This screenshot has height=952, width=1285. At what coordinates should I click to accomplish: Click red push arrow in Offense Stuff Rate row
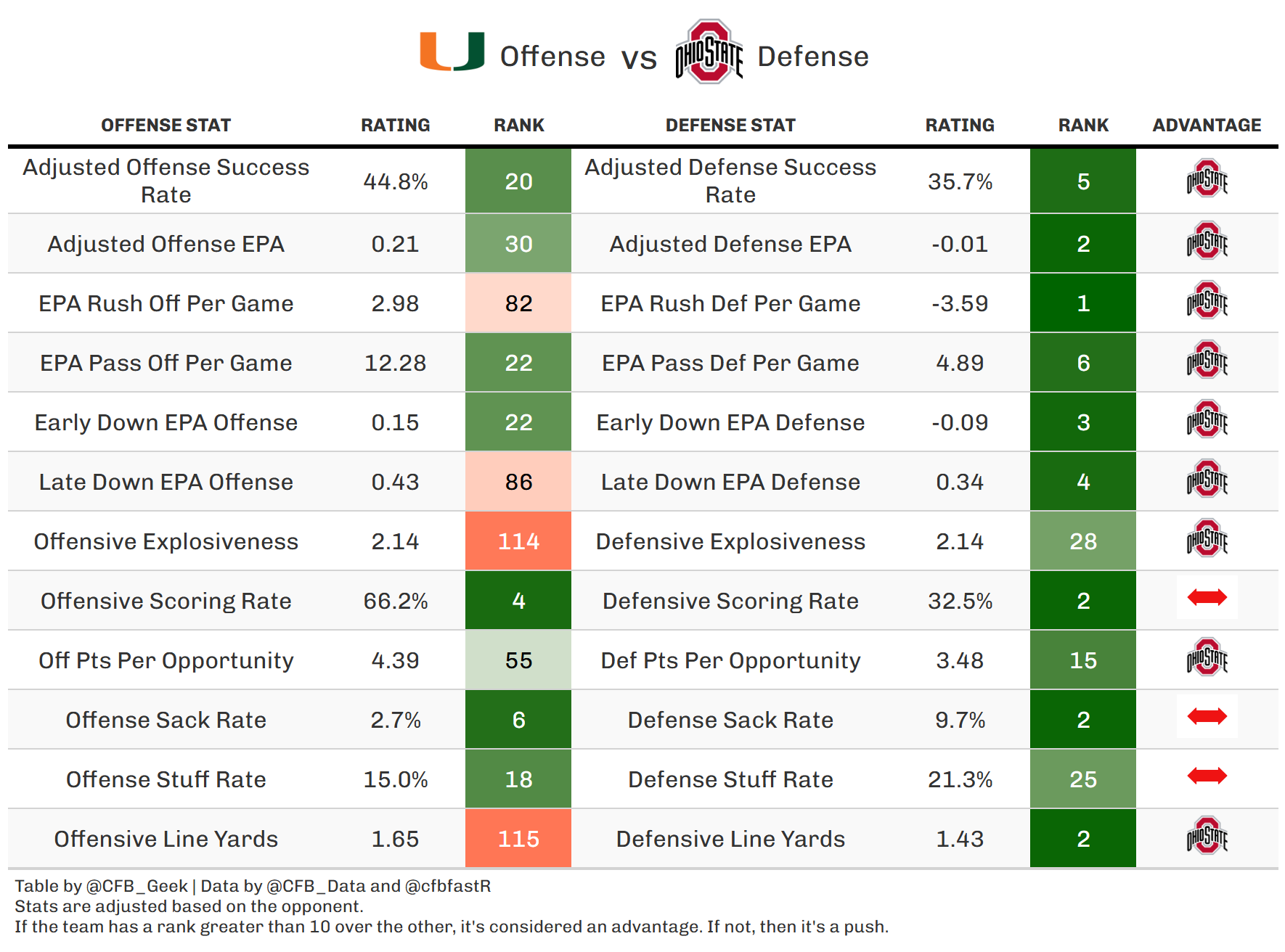click(x=1207, y=776)
